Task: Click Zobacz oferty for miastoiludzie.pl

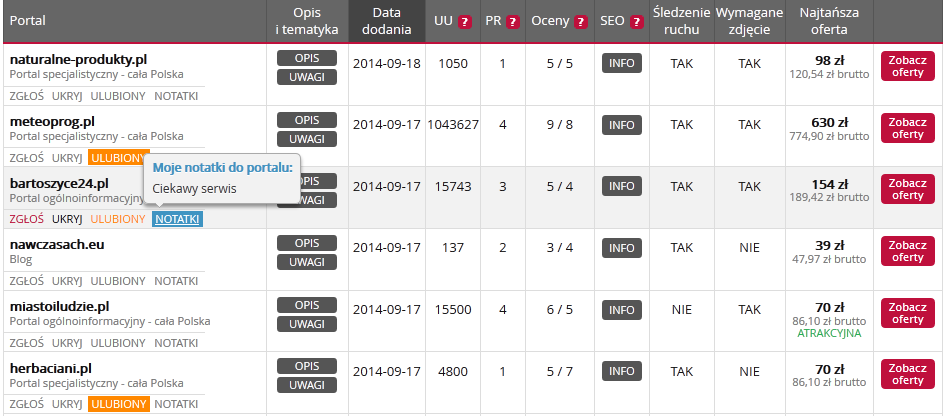Action: coord(908,313)
